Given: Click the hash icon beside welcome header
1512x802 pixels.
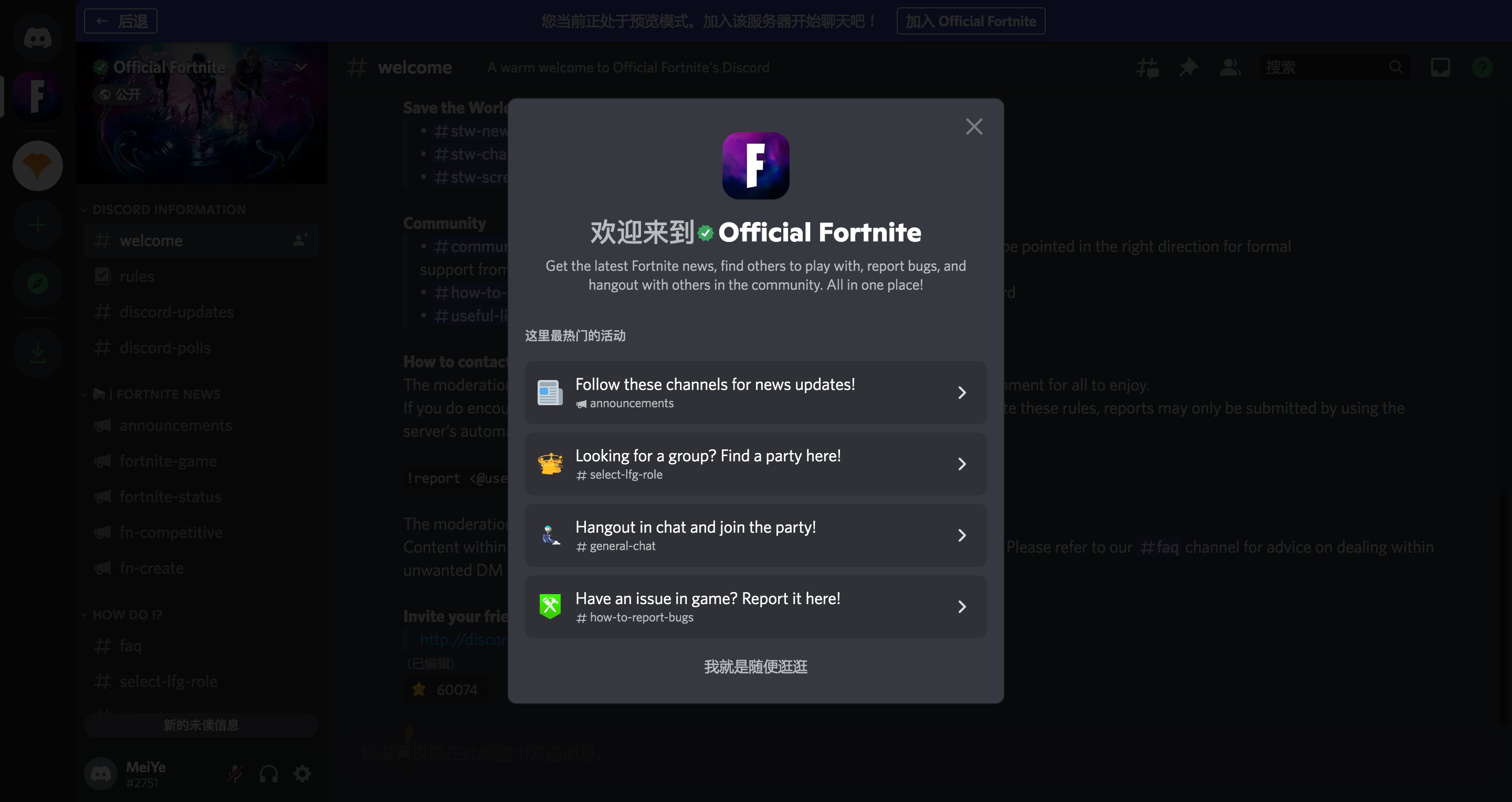Looking at the screenshot, I should coord(356,68).
